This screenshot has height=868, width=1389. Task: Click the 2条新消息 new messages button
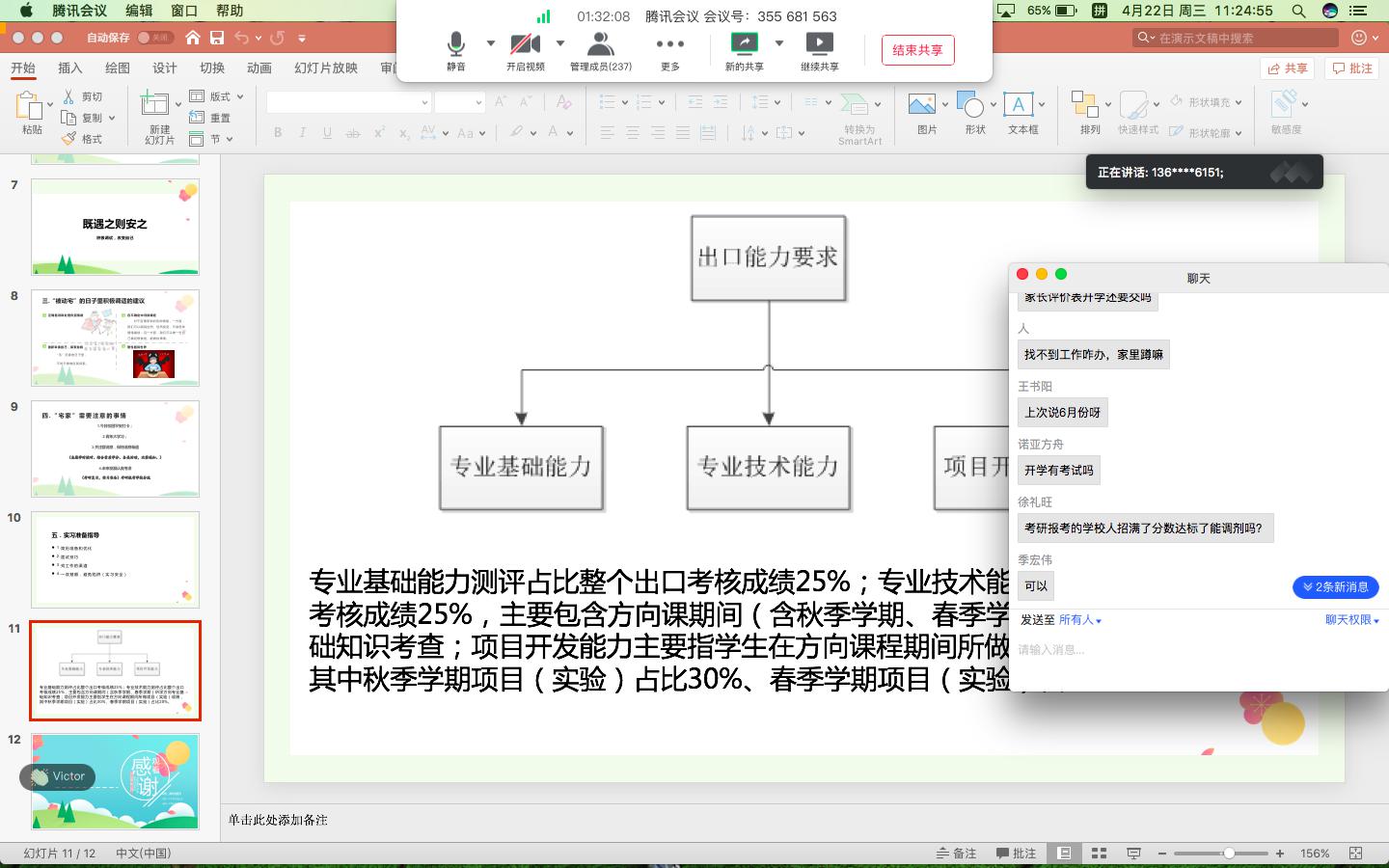1336,586
